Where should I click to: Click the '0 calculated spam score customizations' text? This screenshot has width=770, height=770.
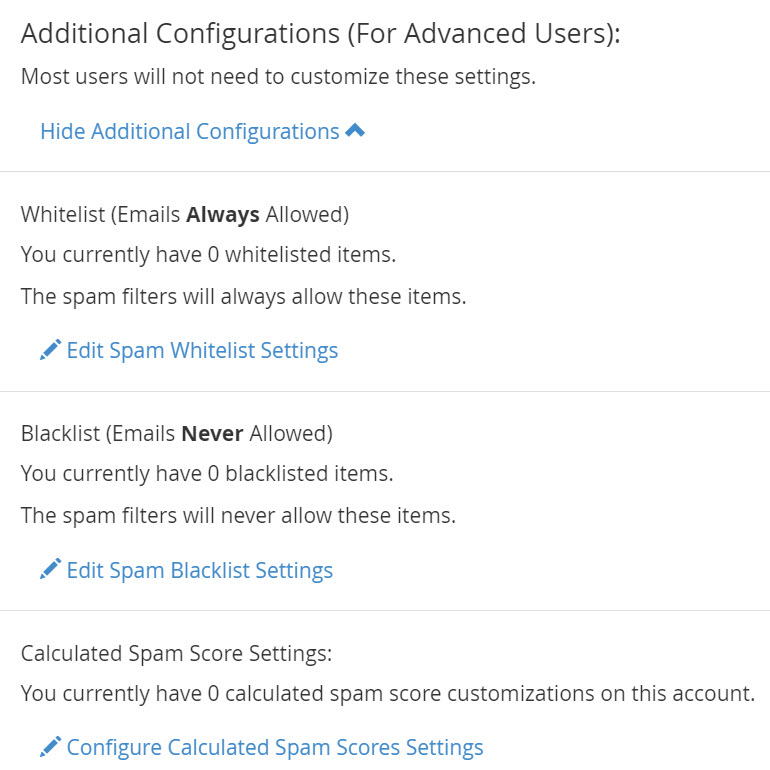pos(387,694)
